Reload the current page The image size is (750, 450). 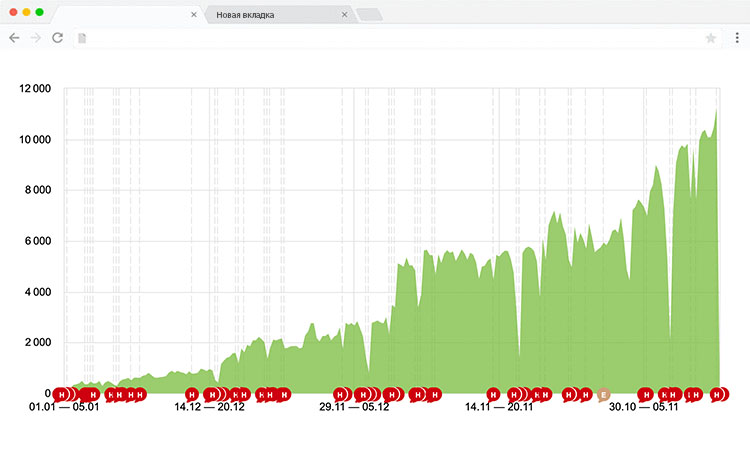(x=57, y=37)
